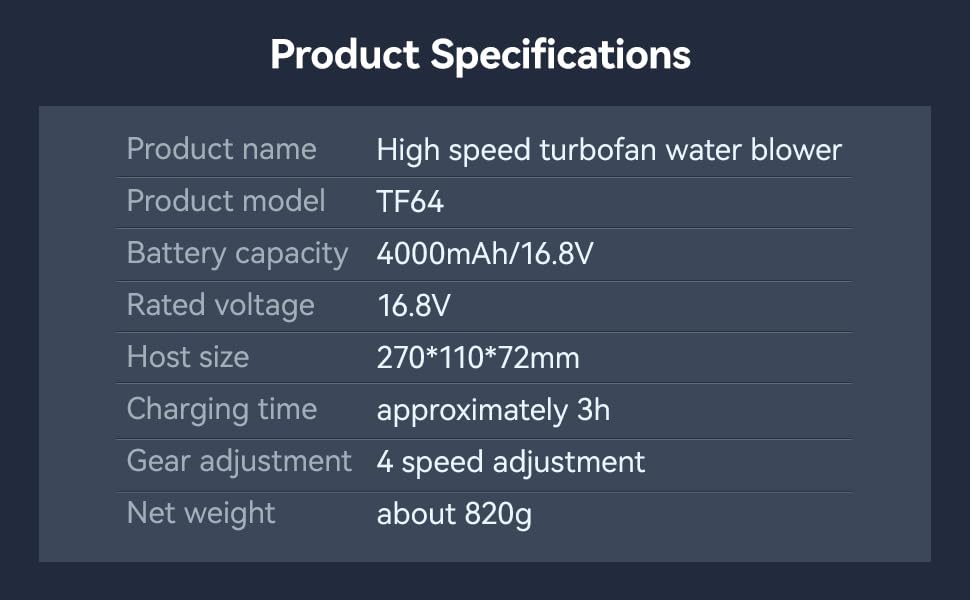Select the Product name label
Viewport: 970px width, 600px height.
coord(221,149)
